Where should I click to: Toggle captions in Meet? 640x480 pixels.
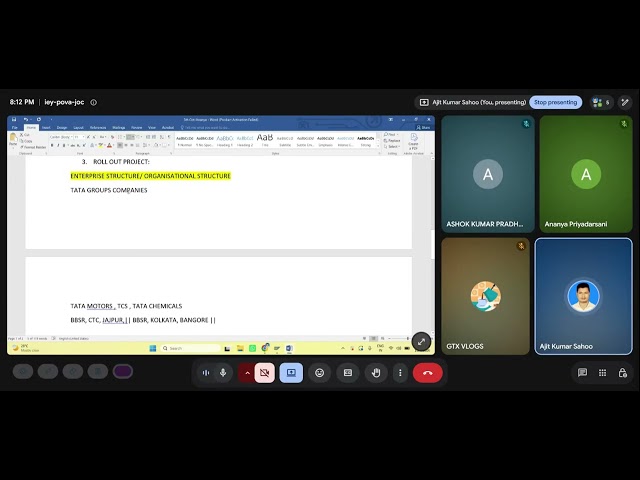(x=348, y=373)
